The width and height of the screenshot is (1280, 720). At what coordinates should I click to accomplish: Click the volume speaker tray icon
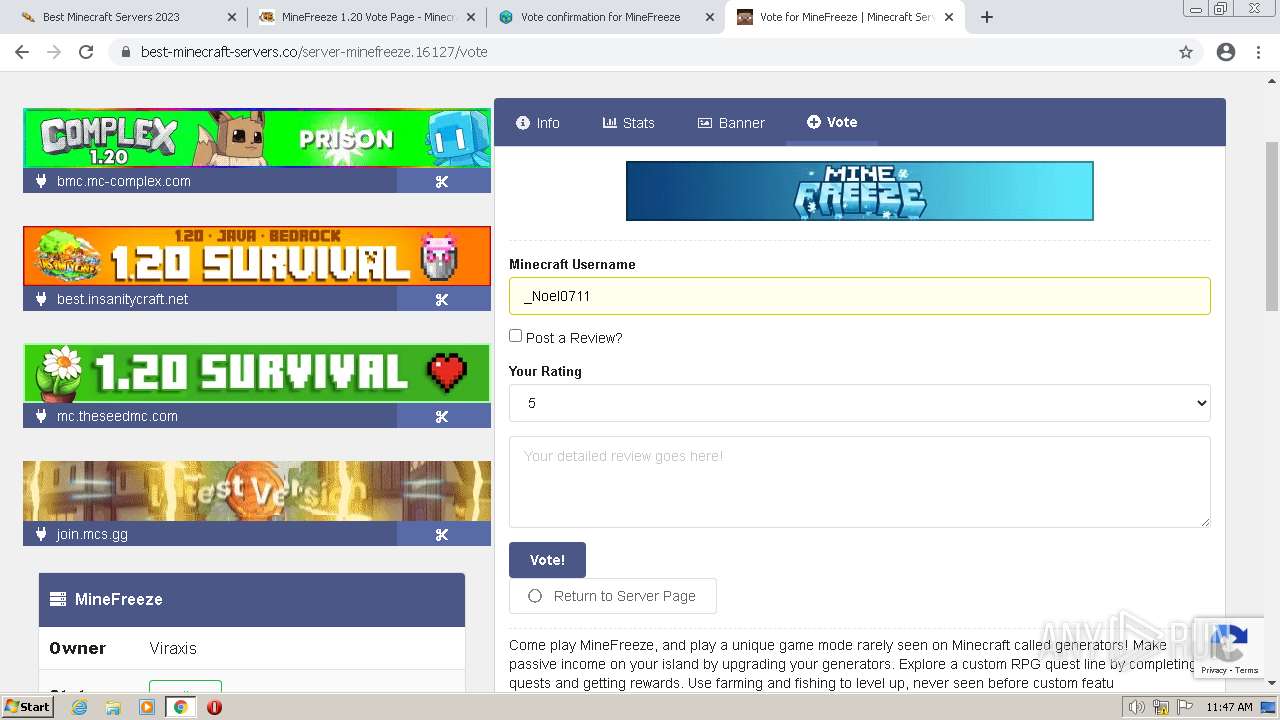1137,707
